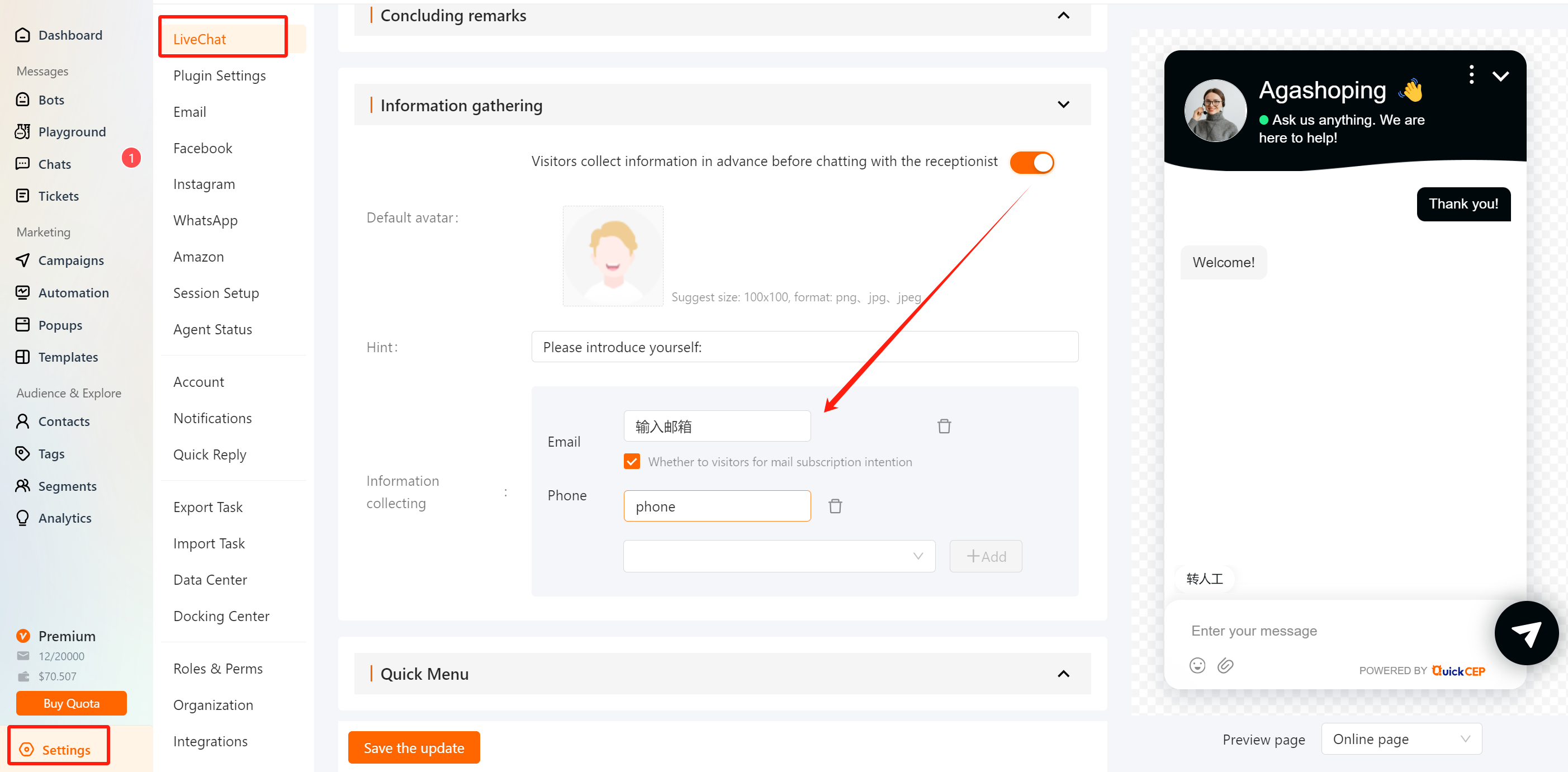This screenshot has height=772, width=1568.
Task: Open the Automation icon
Action: pos(22,293)
